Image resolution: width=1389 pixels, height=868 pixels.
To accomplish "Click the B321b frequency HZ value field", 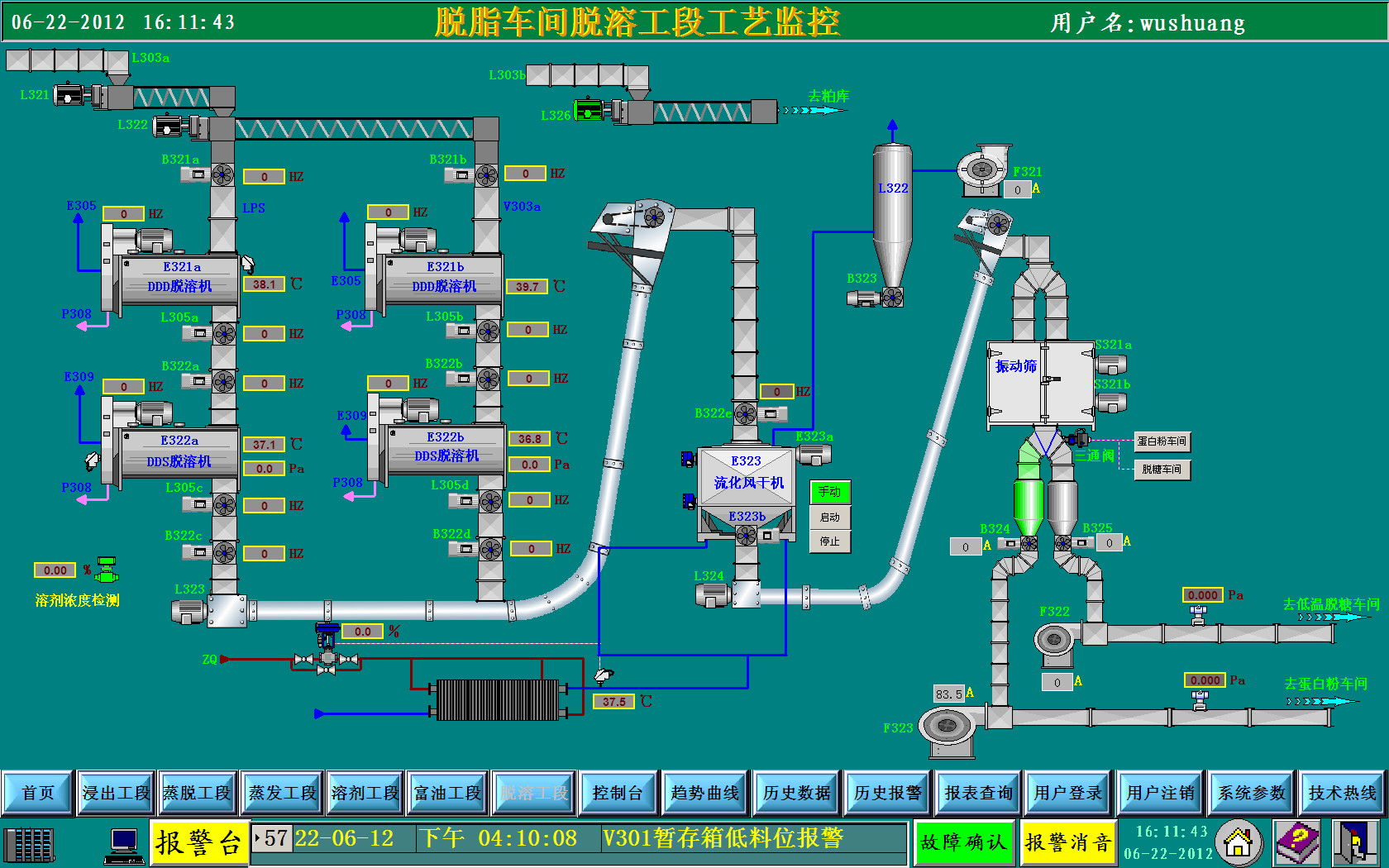I will pyautogui.click(x=526, y=173).
